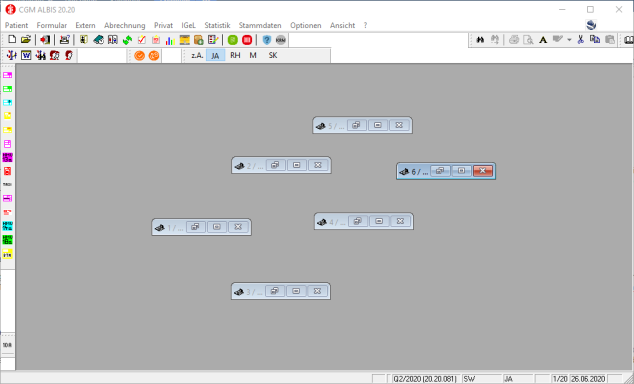Click the scissors cut icon

pos(581,40)
